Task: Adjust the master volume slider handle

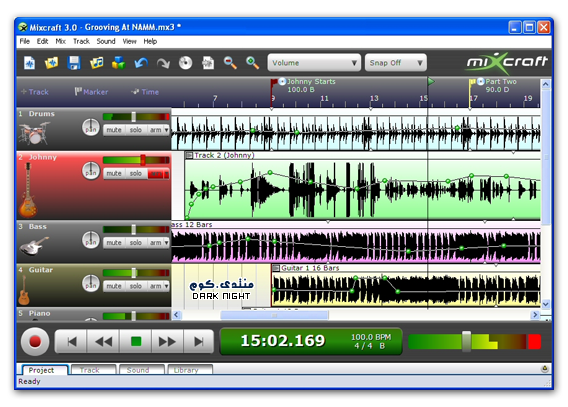Action: [x=466, y=341]
